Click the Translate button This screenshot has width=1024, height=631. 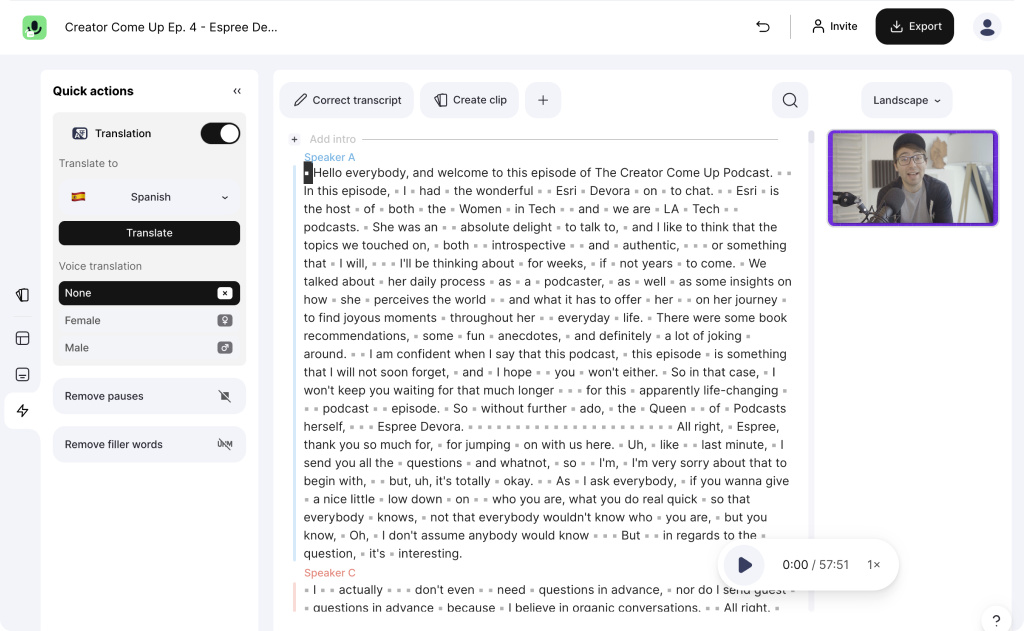click(150, 233)
